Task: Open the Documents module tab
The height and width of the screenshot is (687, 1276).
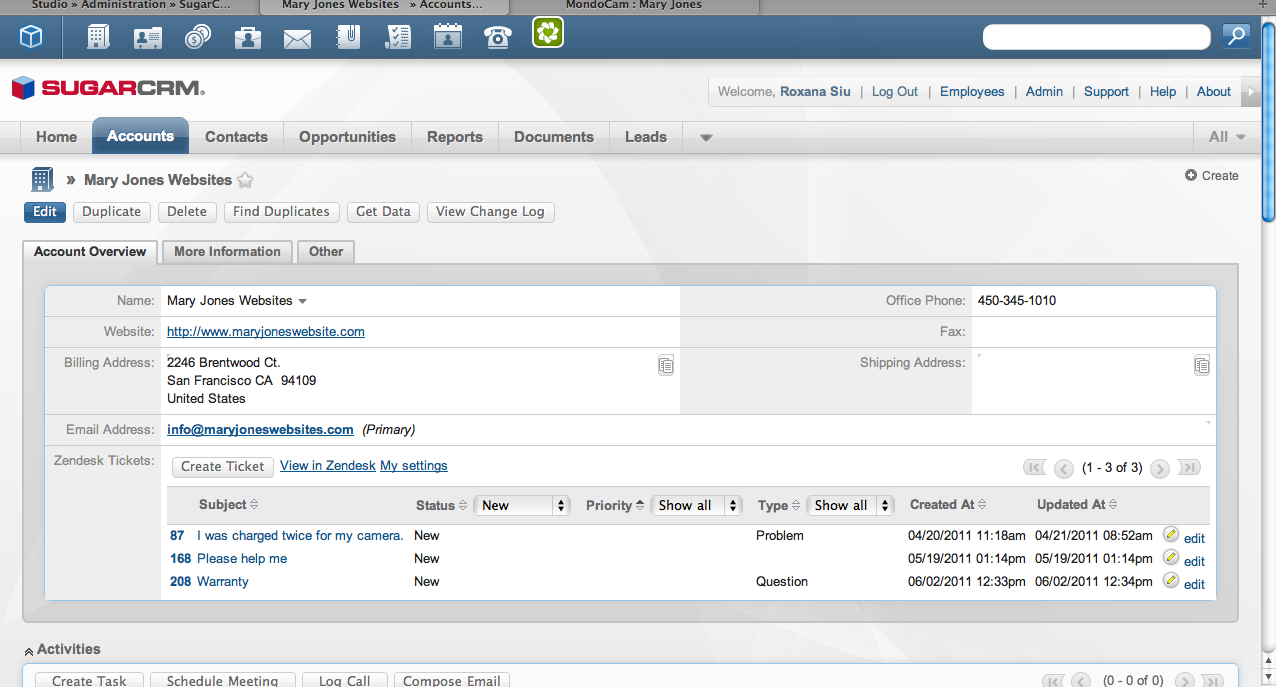Action: pos(554,137)
